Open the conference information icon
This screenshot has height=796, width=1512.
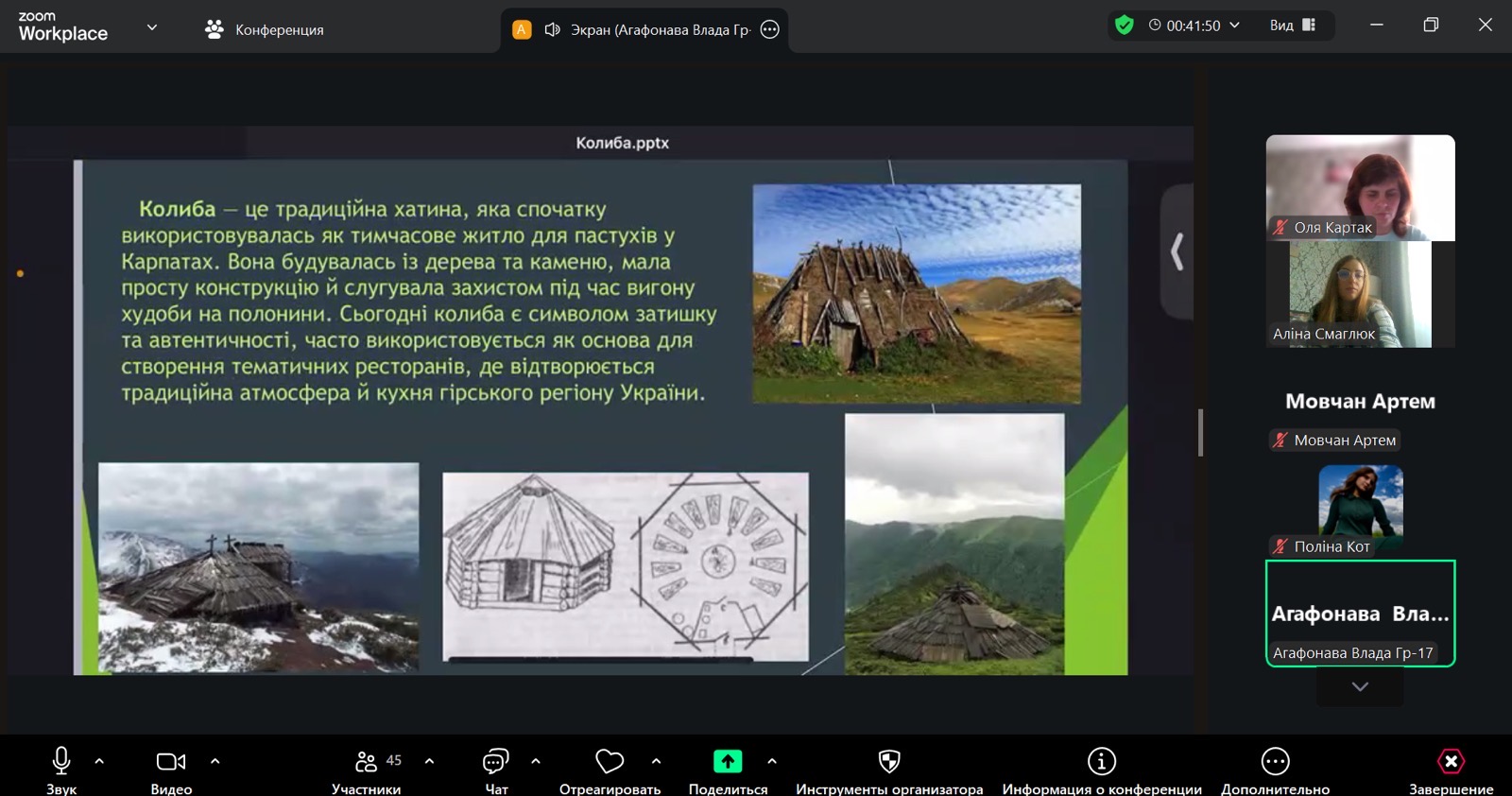coord(1101,762)
